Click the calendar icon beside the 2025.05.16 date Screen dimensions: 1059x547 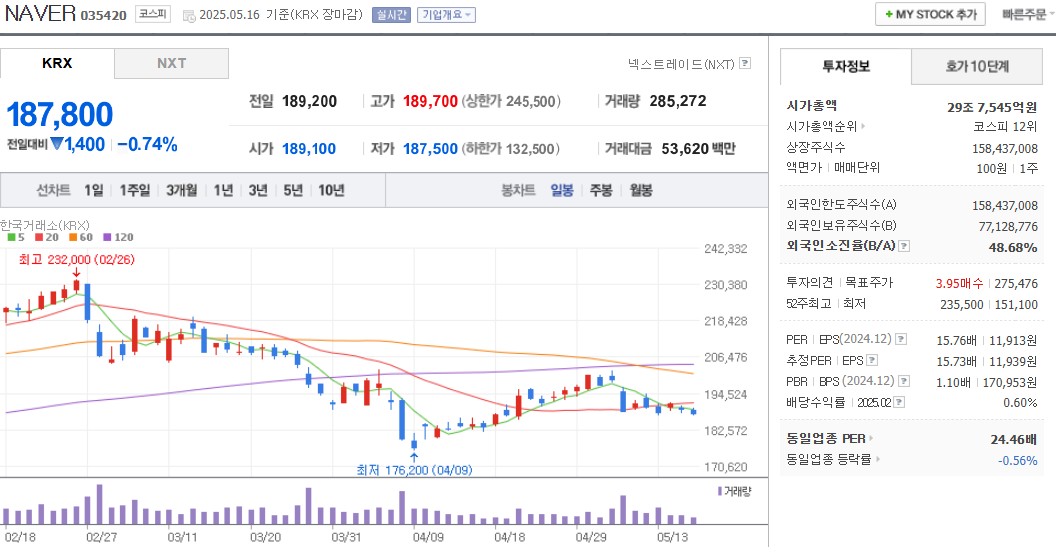(188, 16)
